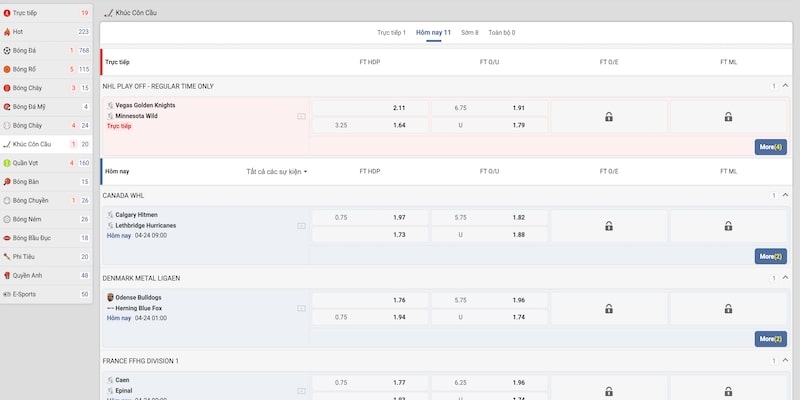Pick the 1.76 handicap odds for Odense Bulldogs
800x400 pixels.
(x=399, y=300)
